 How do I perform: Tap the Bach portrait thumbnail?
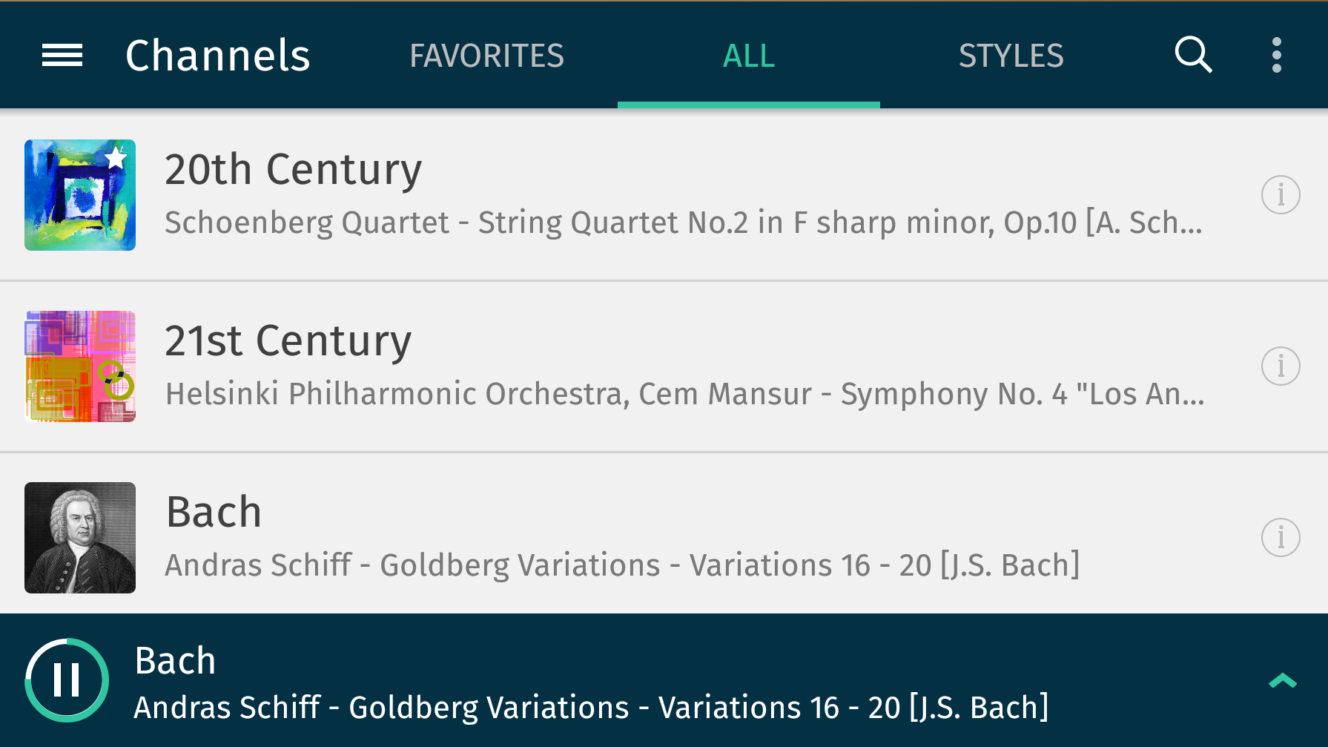click(x=80, y=538)
